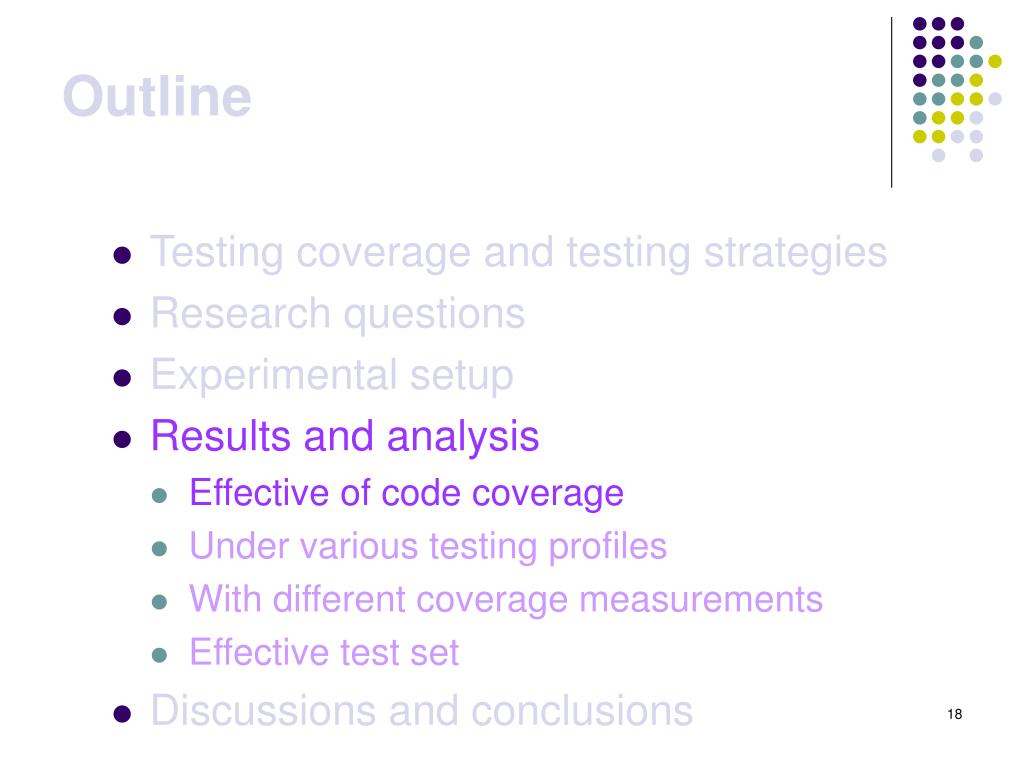
Task: Click the 'Research questions' outline item
Action: 338,314
